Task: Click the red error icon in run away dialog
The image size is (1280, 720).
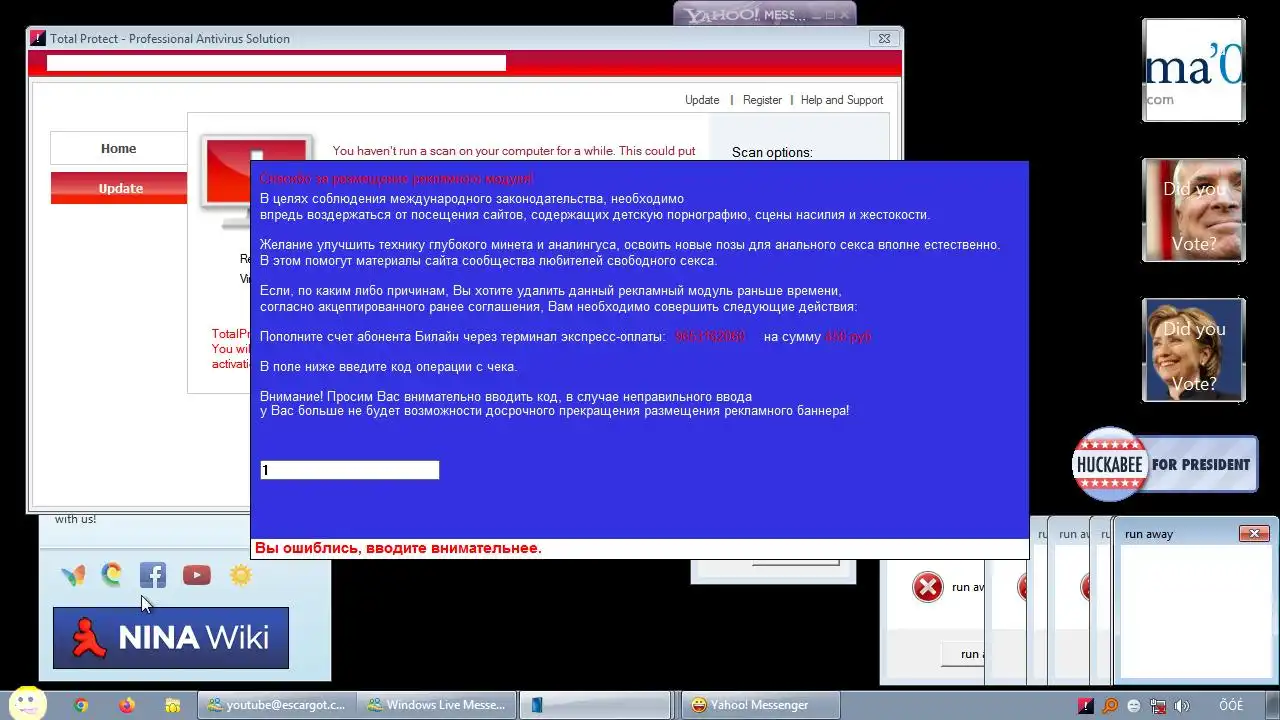Action: [928, 587]
